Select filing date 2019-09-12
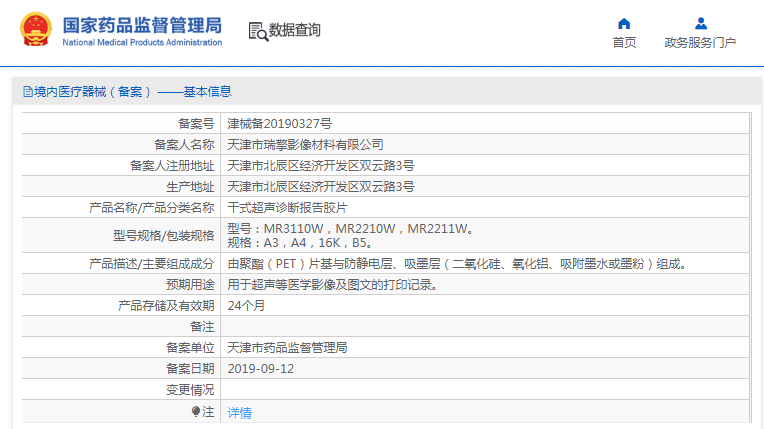This screenshot has width=764, height=429. click(261, 369)
